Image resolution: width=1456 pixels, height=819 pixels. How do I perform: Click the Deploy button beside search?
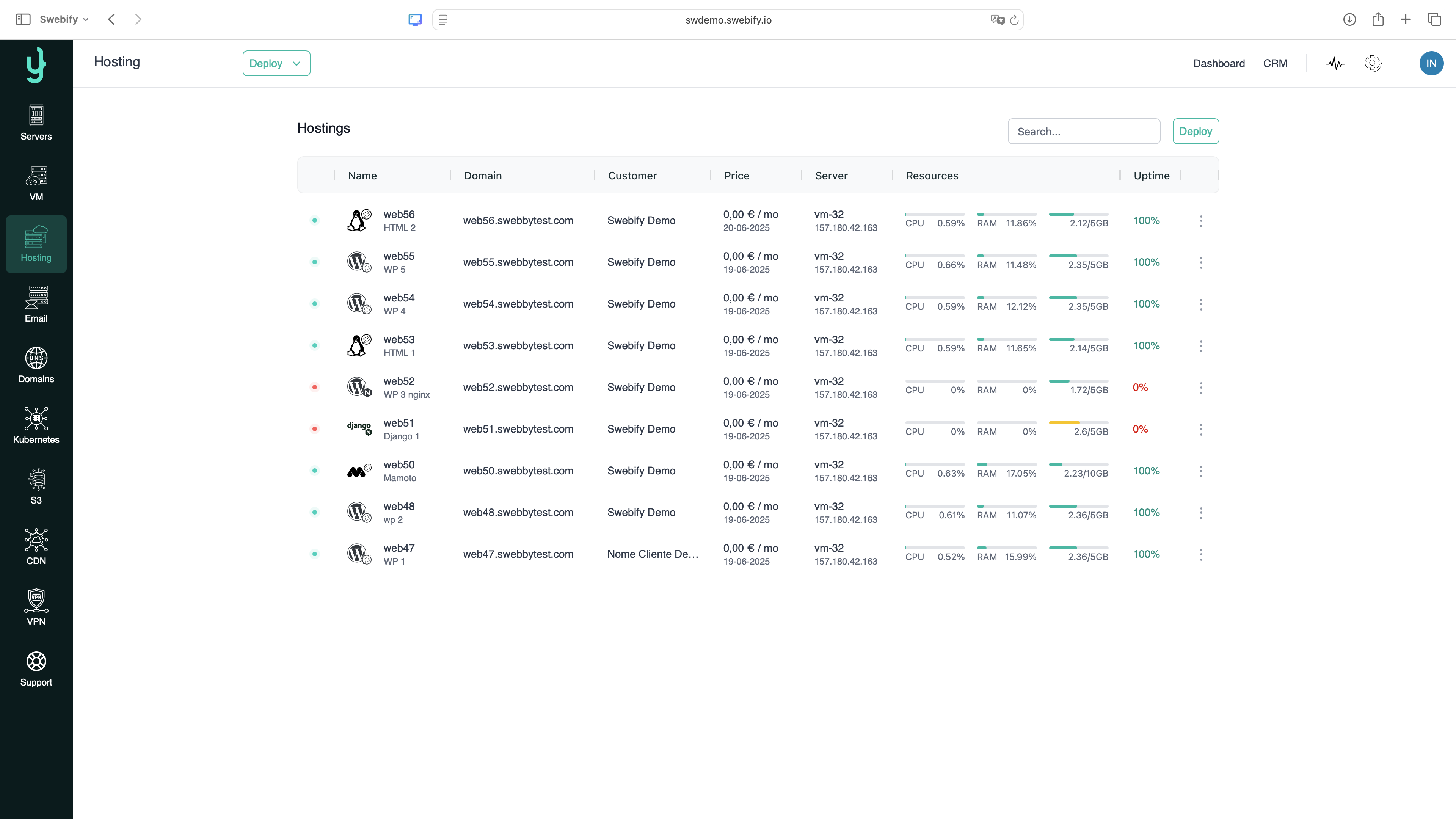(x=1196, y=131)
